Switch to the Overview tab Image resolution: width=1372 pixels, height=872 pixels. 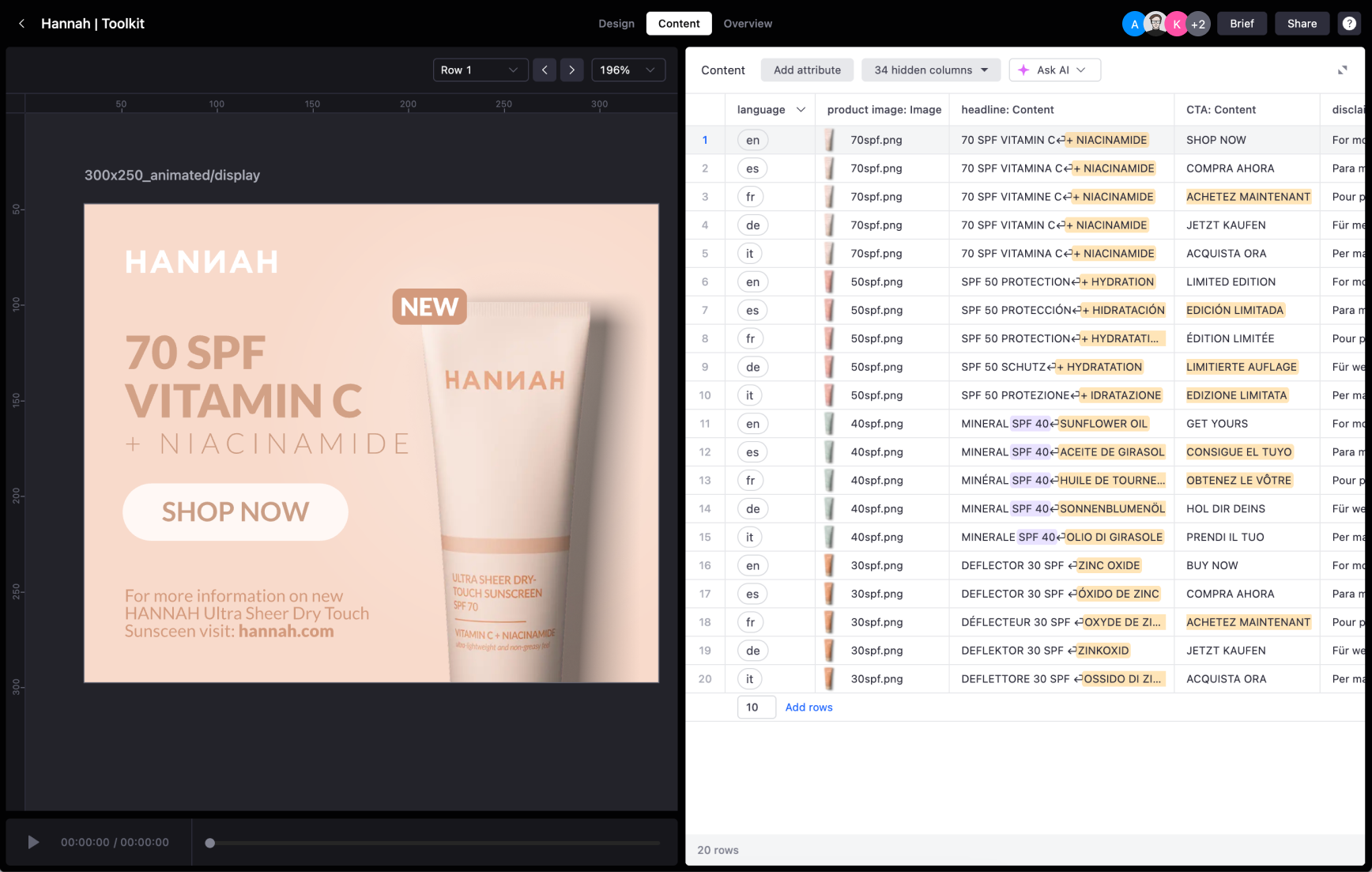(748, 24)
